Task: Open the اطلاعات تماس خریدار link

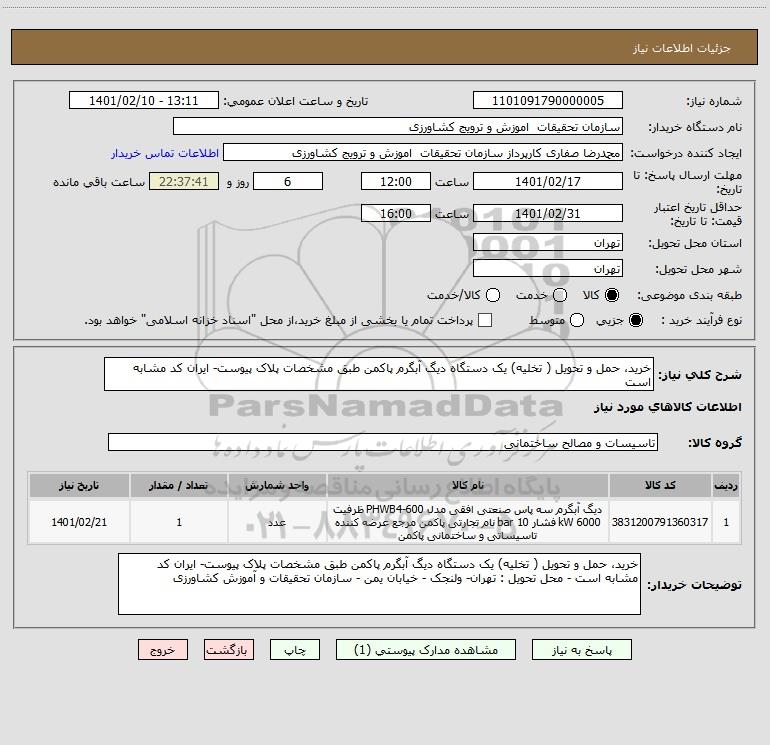Action: (165, 153)
